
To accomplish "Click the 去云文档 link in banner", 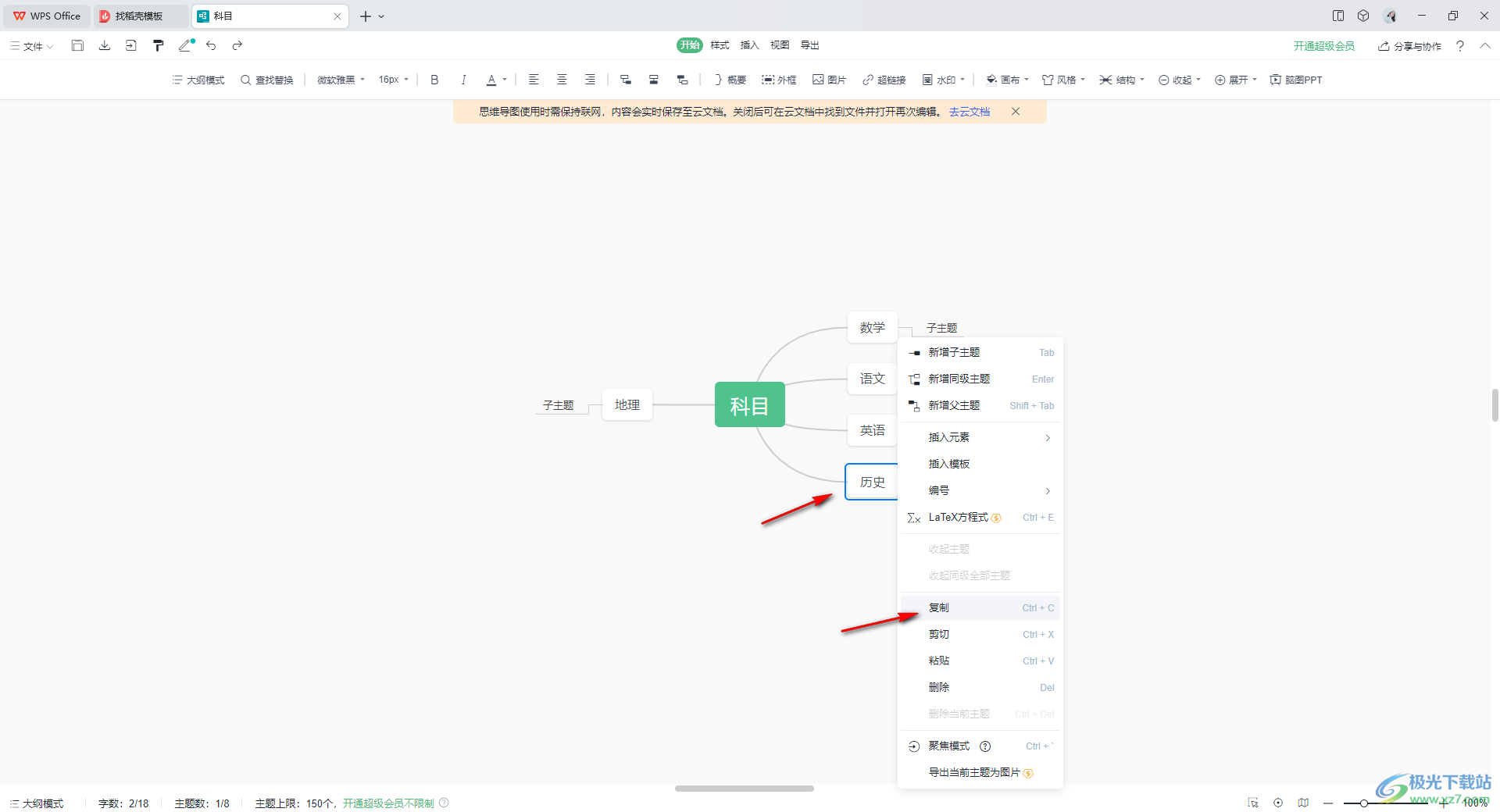I will [969, 112].
